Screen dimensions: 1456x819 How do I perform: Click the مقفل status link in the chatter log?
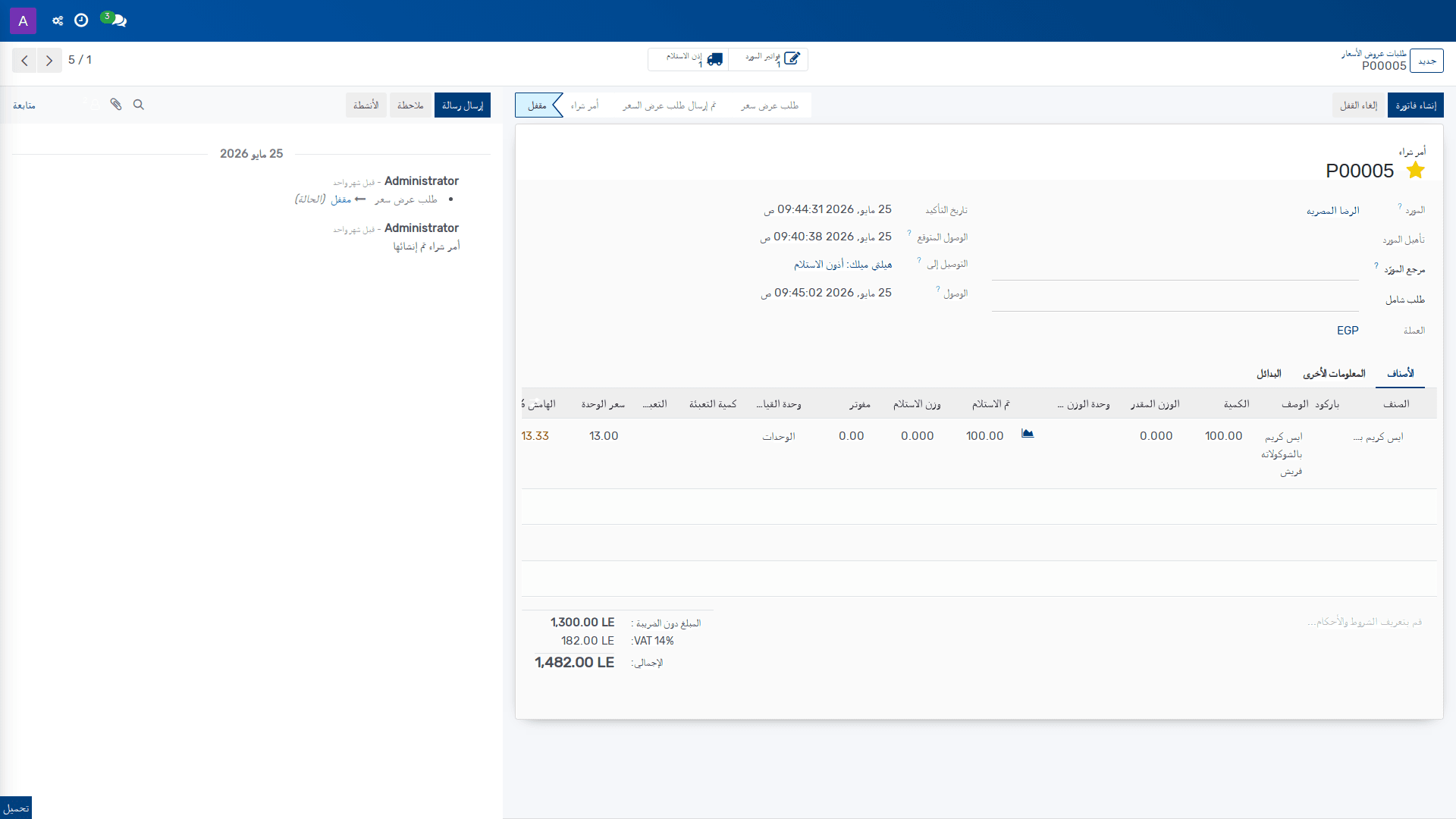click(x=340, y=199)
